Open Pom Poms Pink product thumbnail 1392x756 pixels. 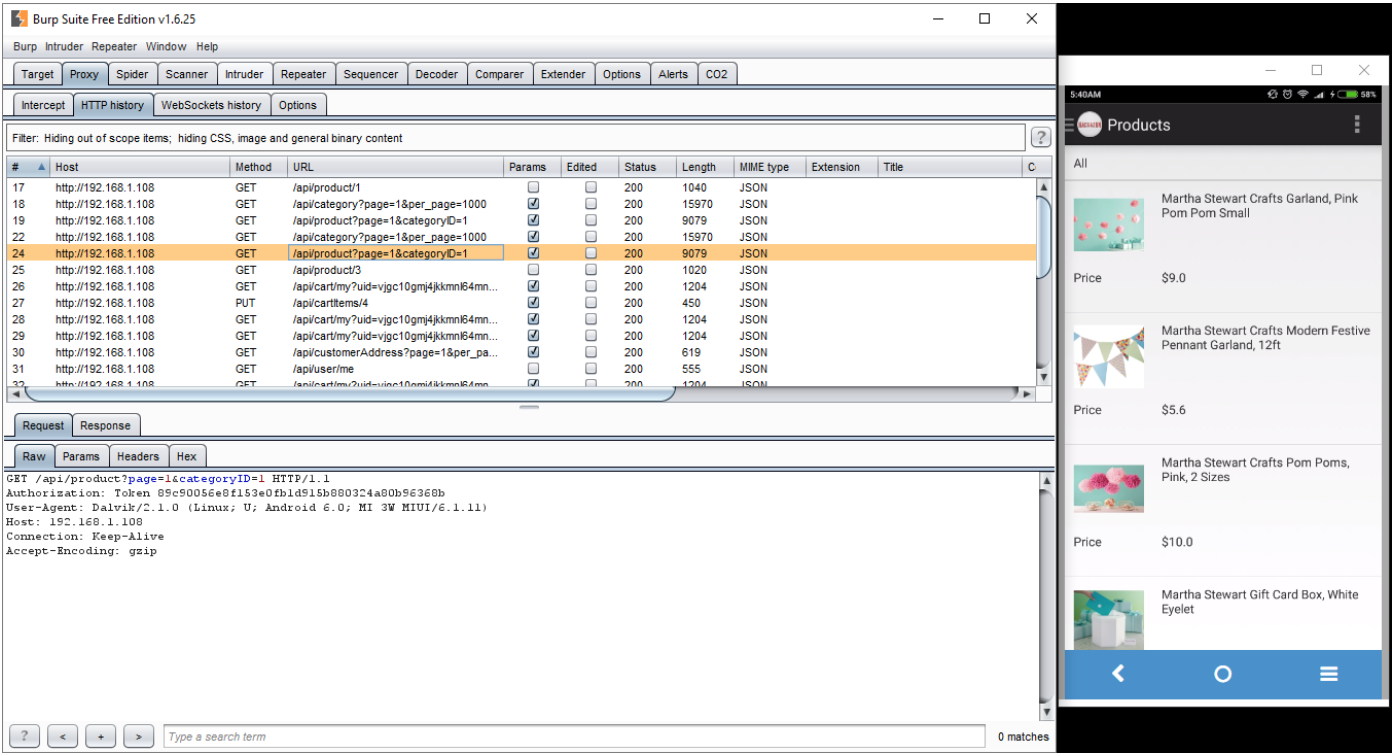1108,488
